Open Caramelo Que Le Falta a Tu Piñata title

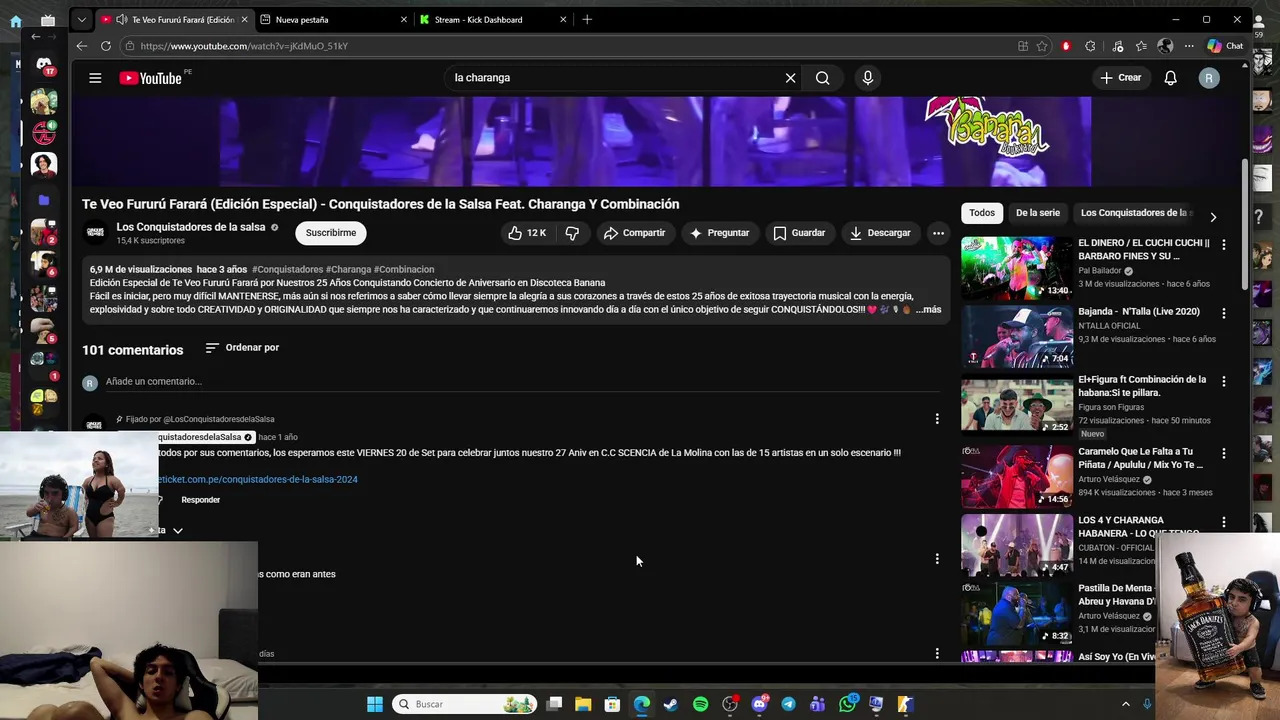coord(1141,458)
